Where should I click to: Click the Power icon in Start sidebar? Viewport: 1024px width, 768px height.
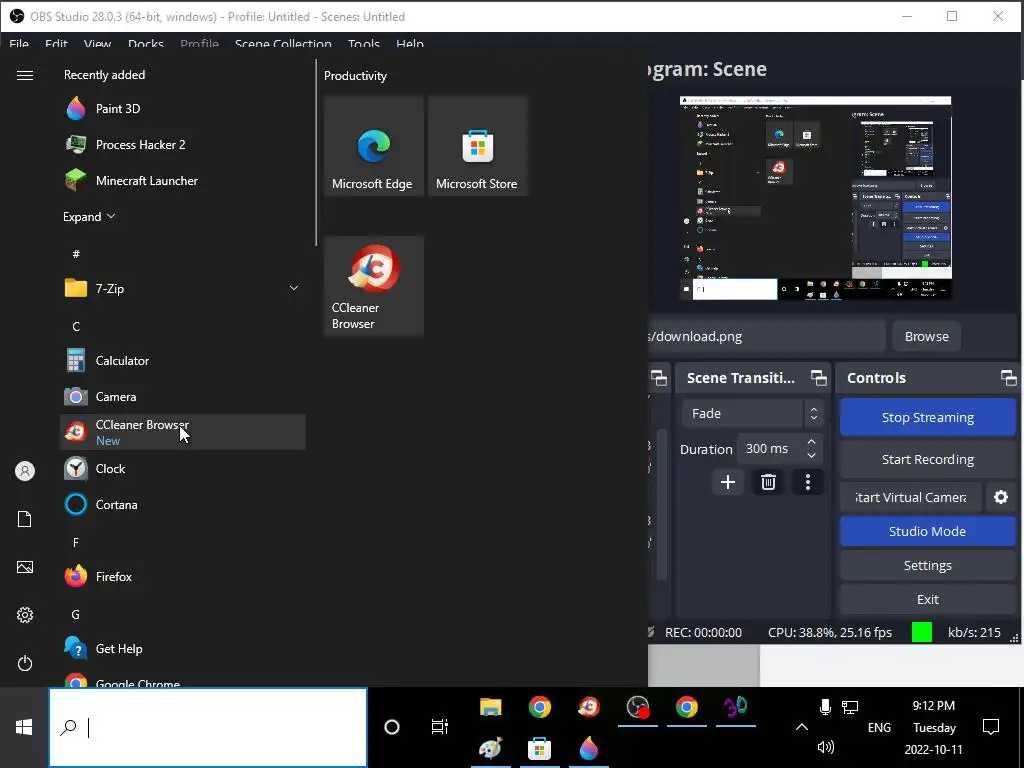pyautogui.click(x=25, y=663)
